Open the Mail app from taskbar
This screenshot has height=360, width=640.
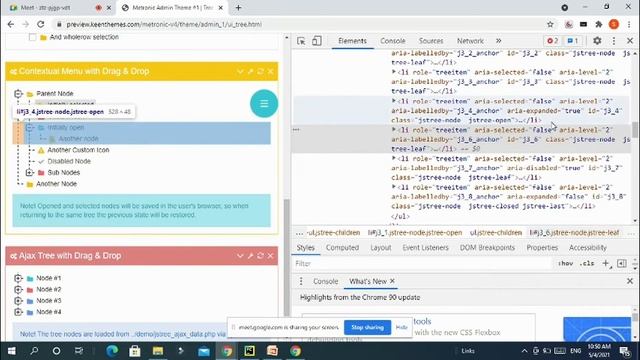(204, 351)
